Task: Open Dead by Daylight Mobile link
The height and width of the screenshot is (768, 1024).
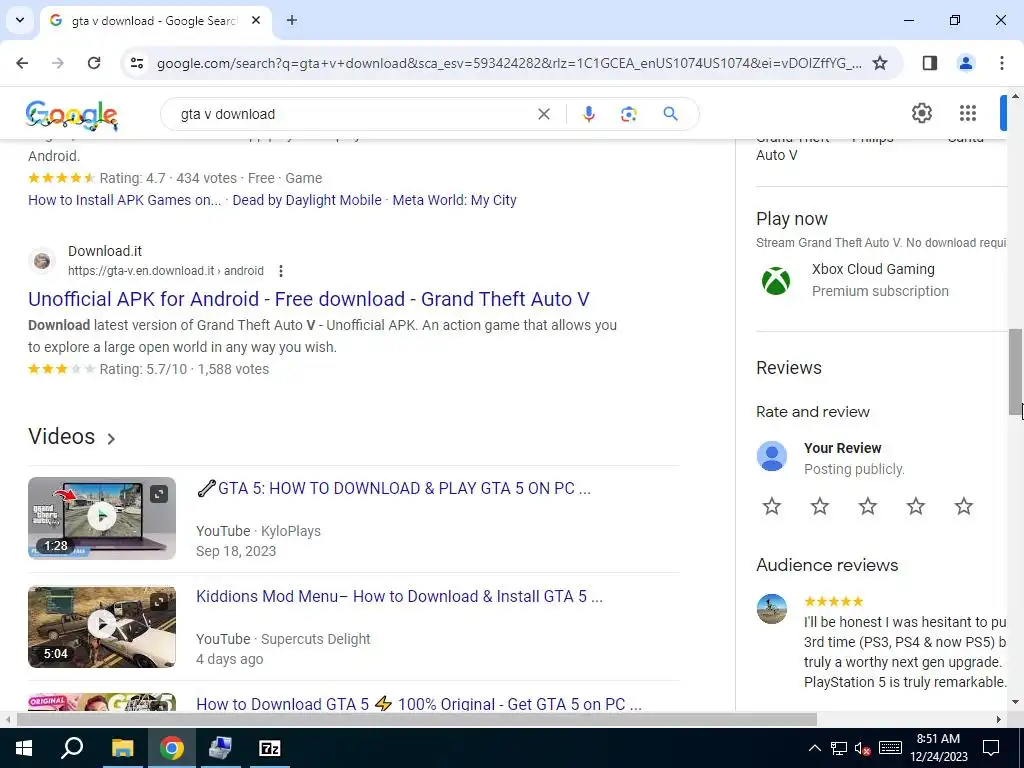Action: (x=307, y=200)
